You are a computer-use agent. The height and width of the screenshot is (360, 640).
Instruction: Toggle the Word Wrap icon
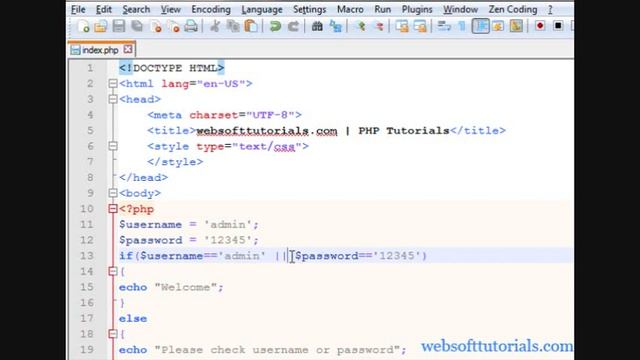click(444, 27)
